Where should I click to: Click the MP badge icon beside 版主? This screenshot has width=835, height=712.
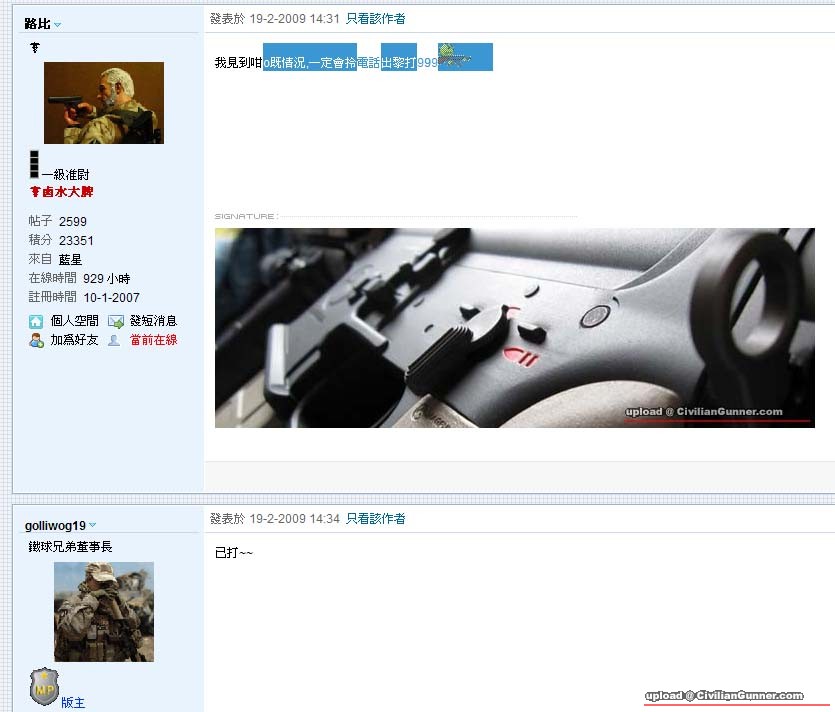pos(43,687)
